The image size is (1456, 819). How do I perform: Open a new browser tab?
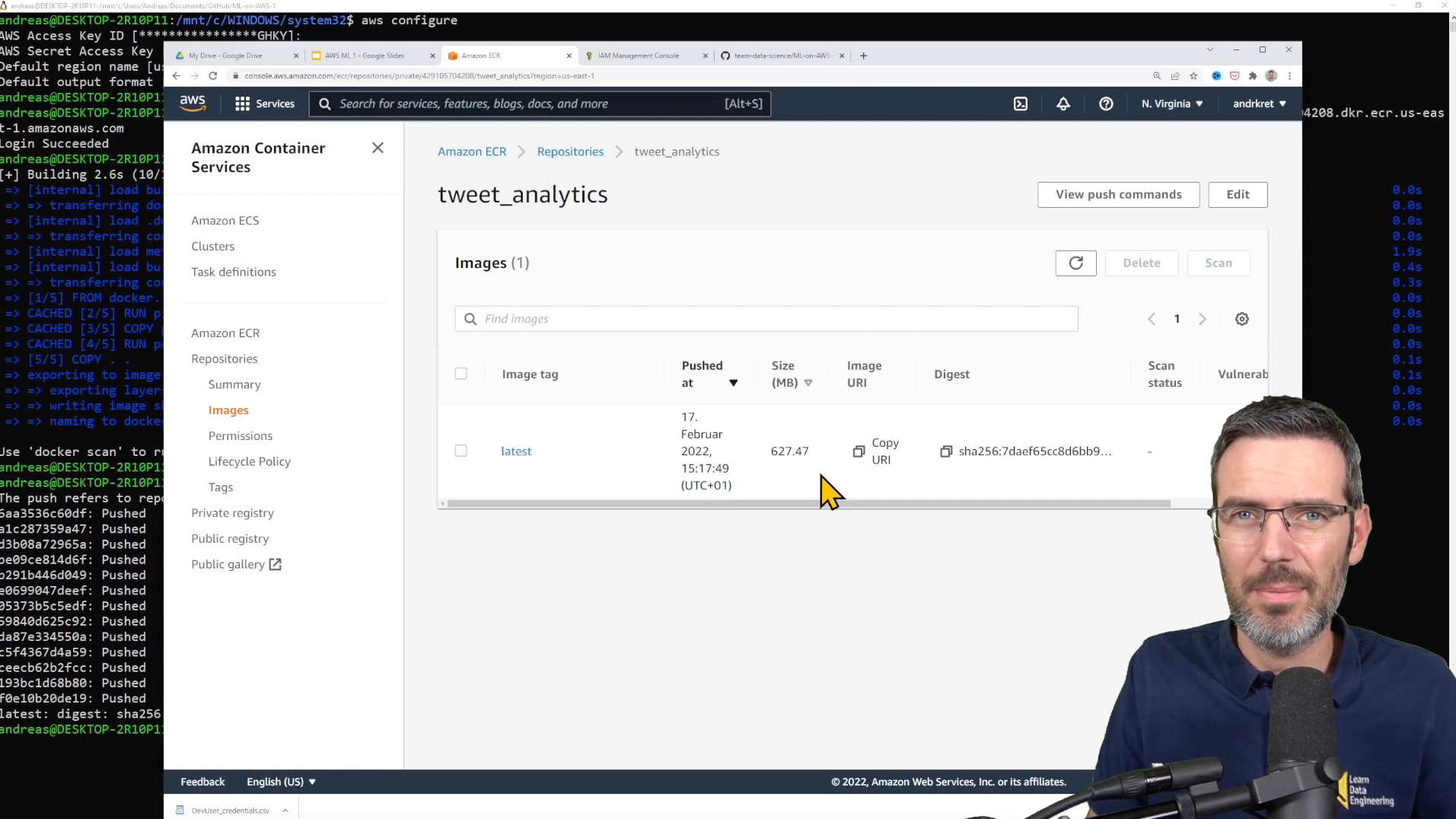point(863,55)
